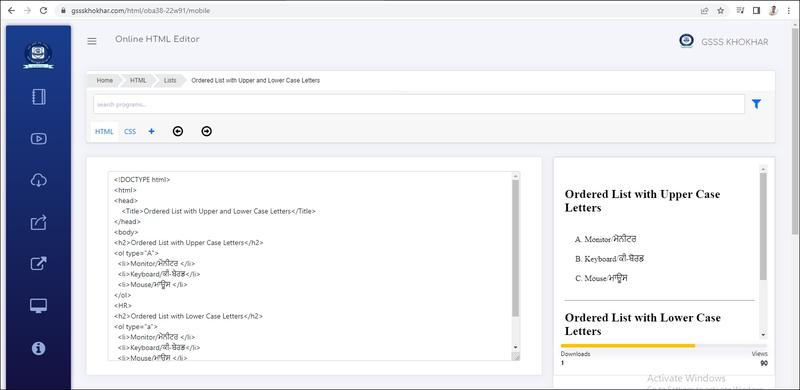Click preview list item B. Keyboard
Viewport: 800px width, 390px height.
[x=609, y=259]
